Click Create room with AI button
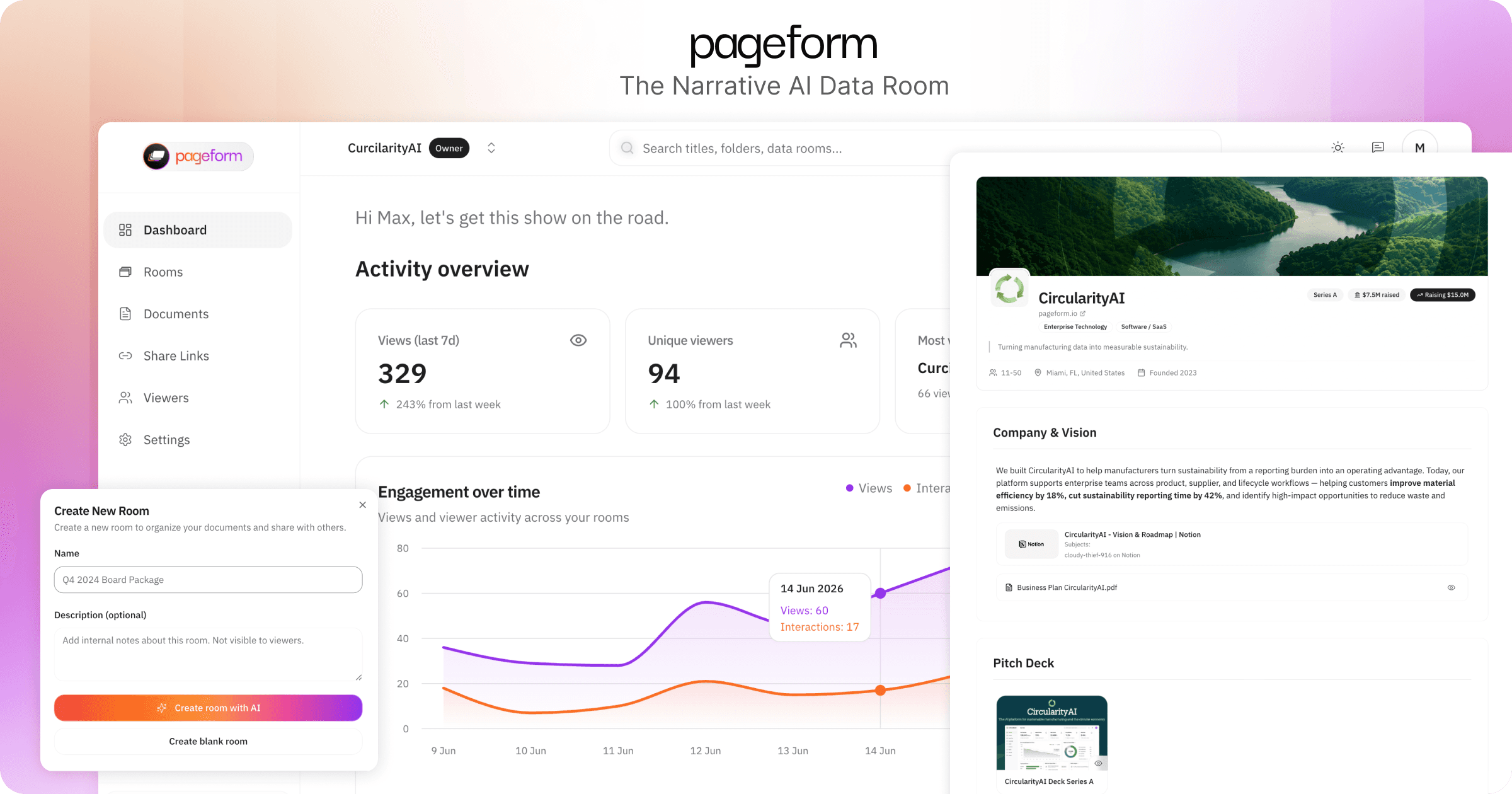Image resolution: width=1512 pixels, height=794 pixels. pyautogui.click(x=208, y=708)
